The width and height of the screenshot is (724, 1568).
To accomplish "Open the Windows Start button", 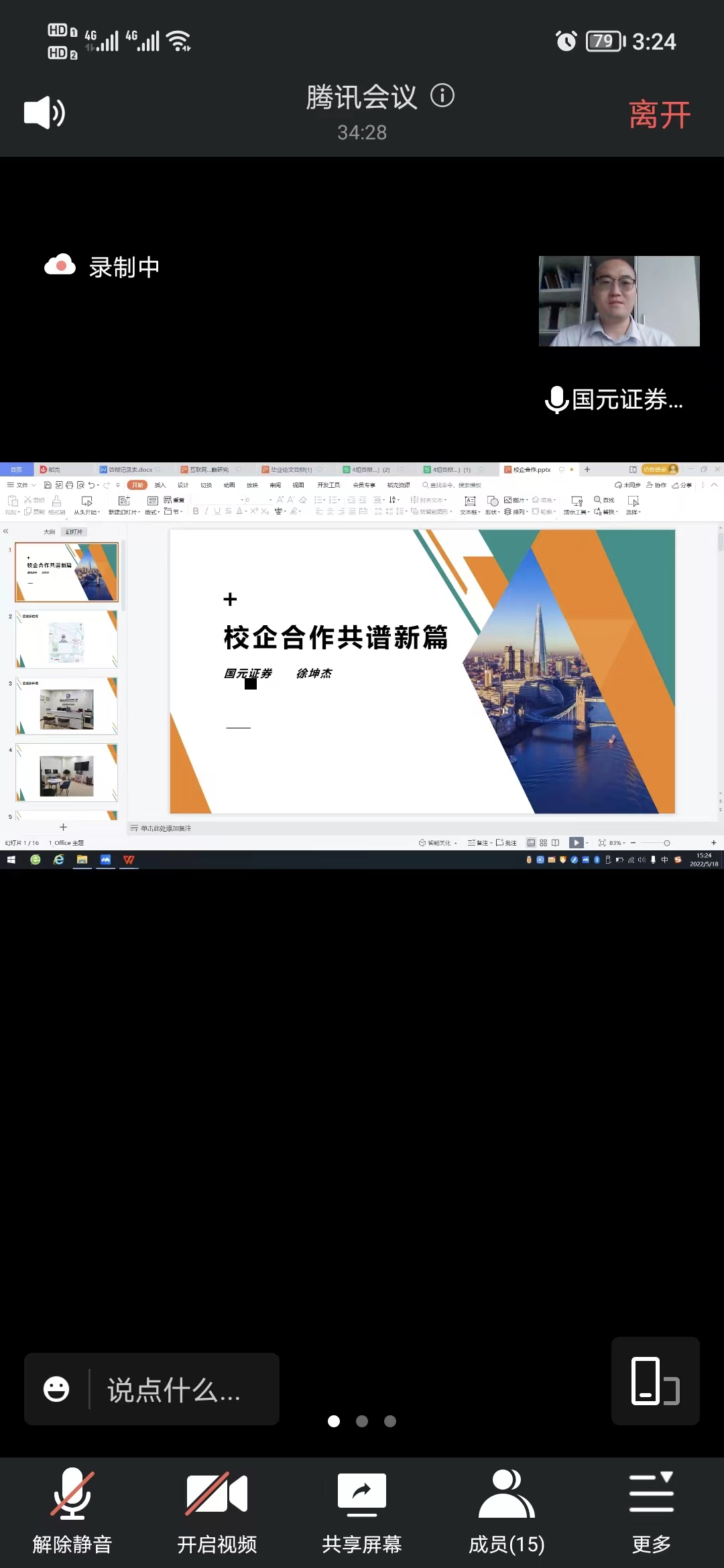I will pyautogui.click(x=11, y=860).
